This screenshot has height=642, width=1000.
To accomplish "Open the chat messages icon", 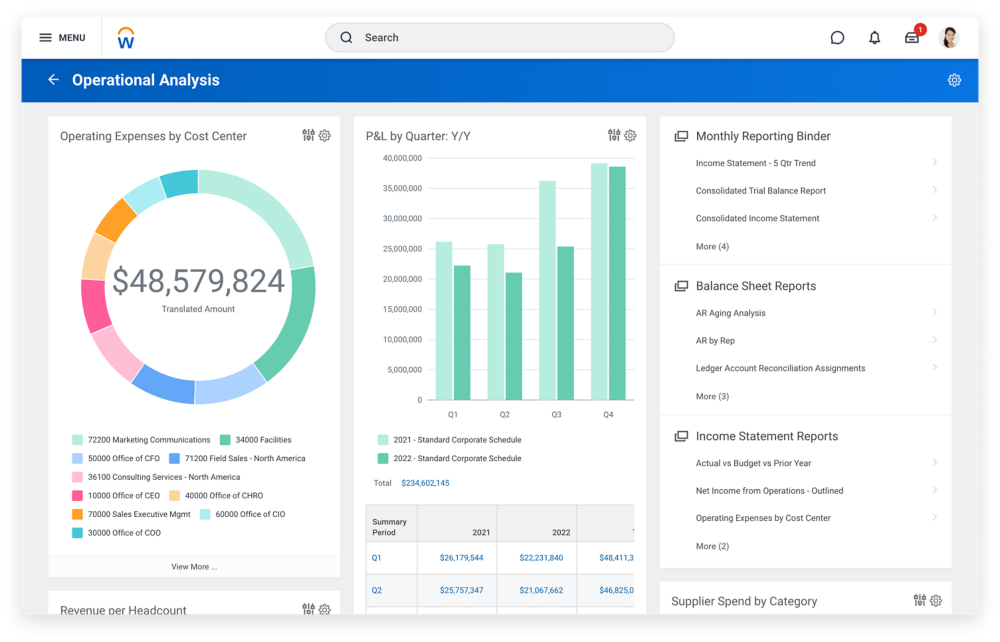I will pos(836,37).
